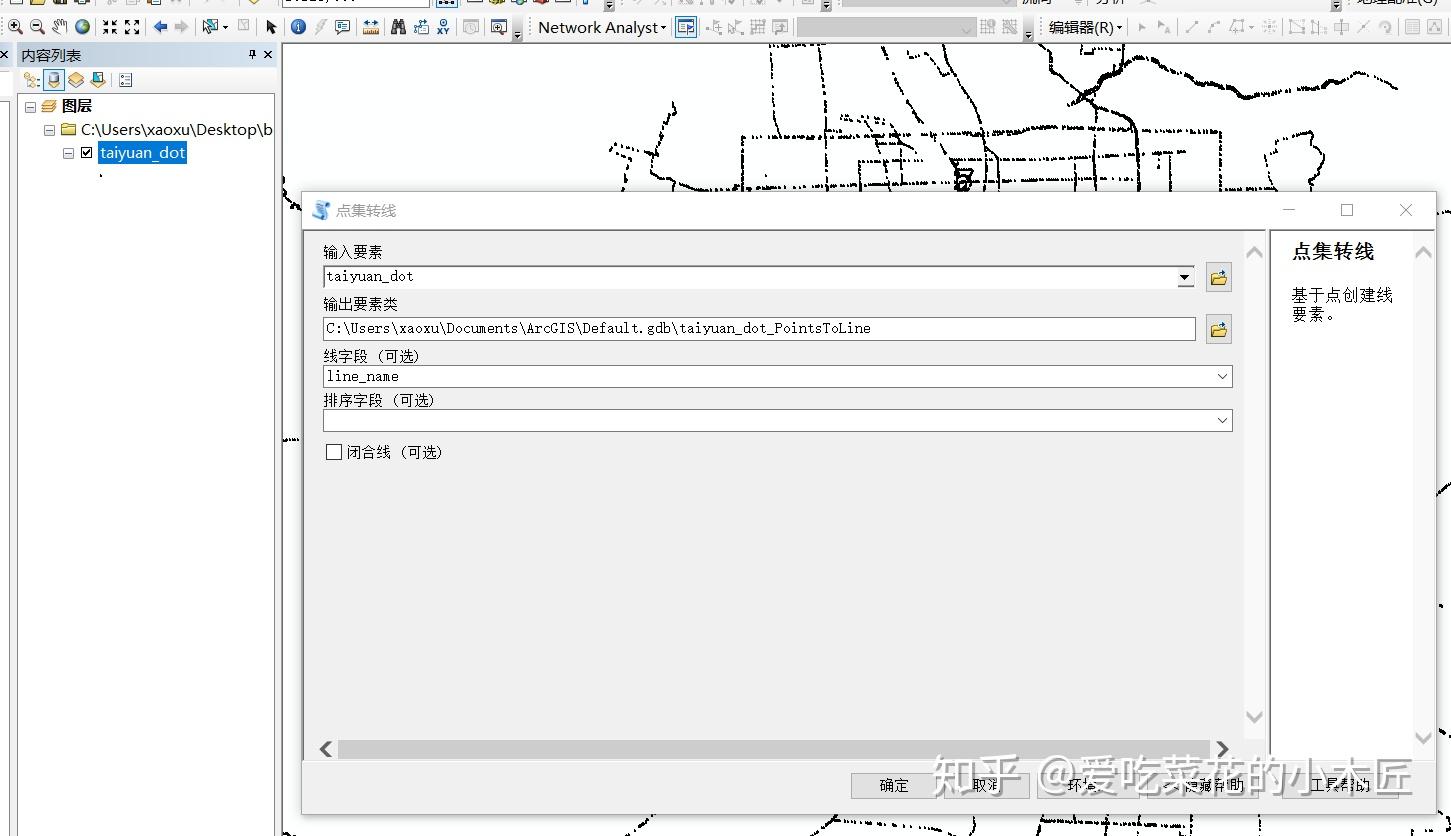Select the Identify tool
The width and height of the screenshot is (1451, 836).
pyautogui.click(x=299, y=26)
